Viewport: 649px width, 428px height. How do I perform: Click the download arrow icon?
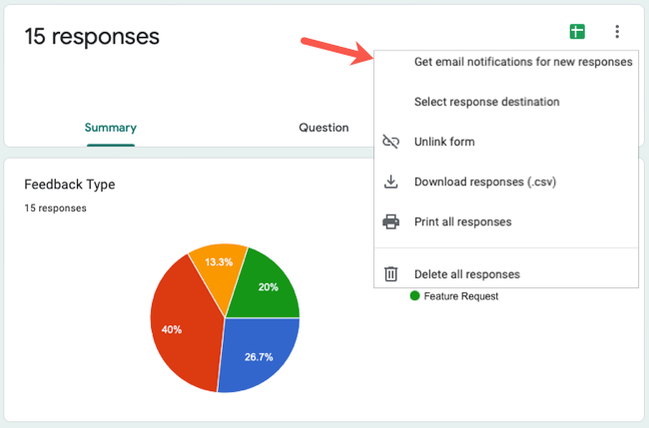391,182
